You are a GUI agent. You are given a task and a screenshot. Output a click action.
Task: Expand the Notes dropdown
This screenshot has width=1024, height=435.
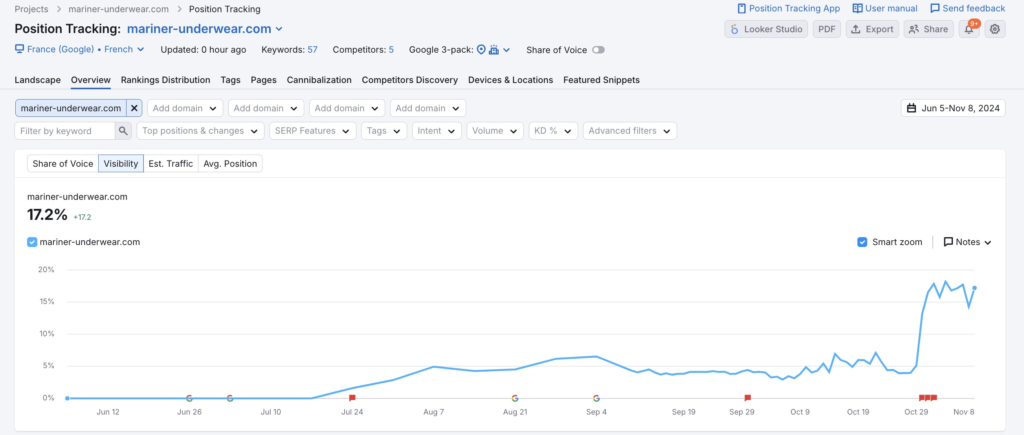968,242
